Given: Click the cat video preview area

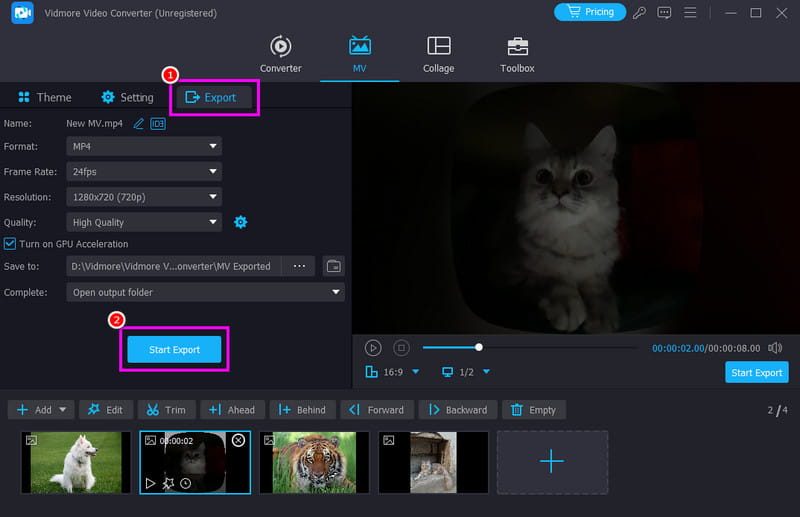Looking at the screenshot, I should tap(576, 208).
